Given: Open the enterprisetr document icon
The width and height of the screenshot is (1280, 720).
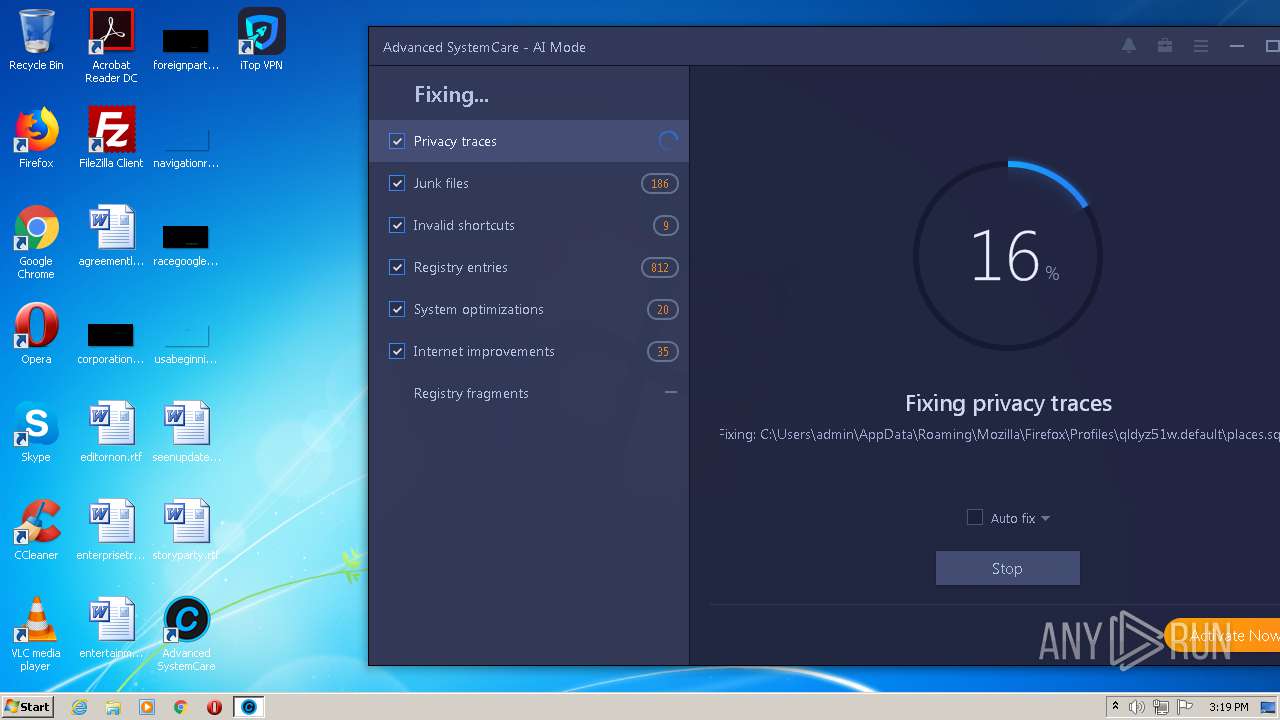Looking at the screenshot, I should click(111, 530).
